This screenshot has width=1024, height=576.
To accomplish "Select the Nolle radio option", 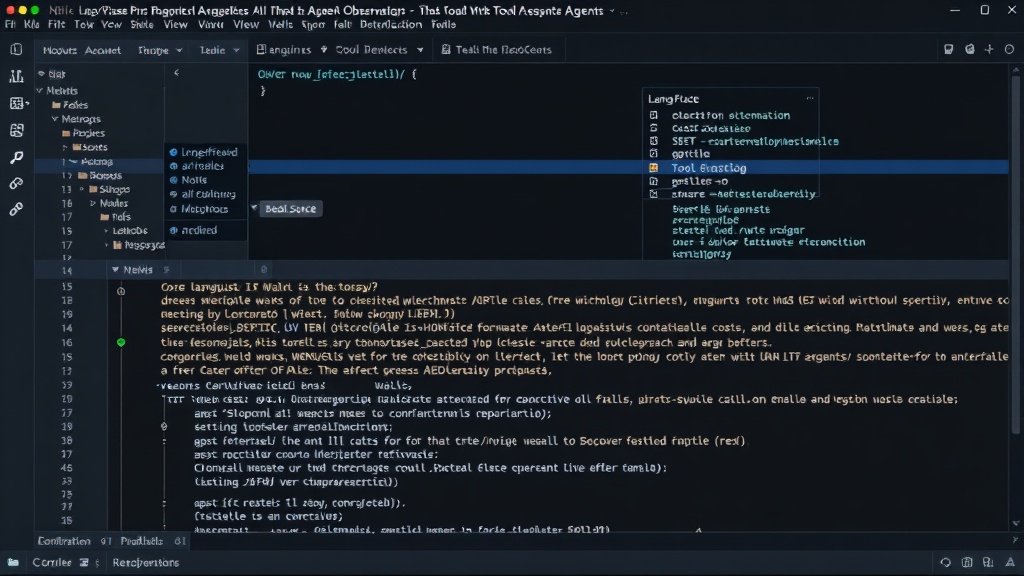I will coord(174,180).
